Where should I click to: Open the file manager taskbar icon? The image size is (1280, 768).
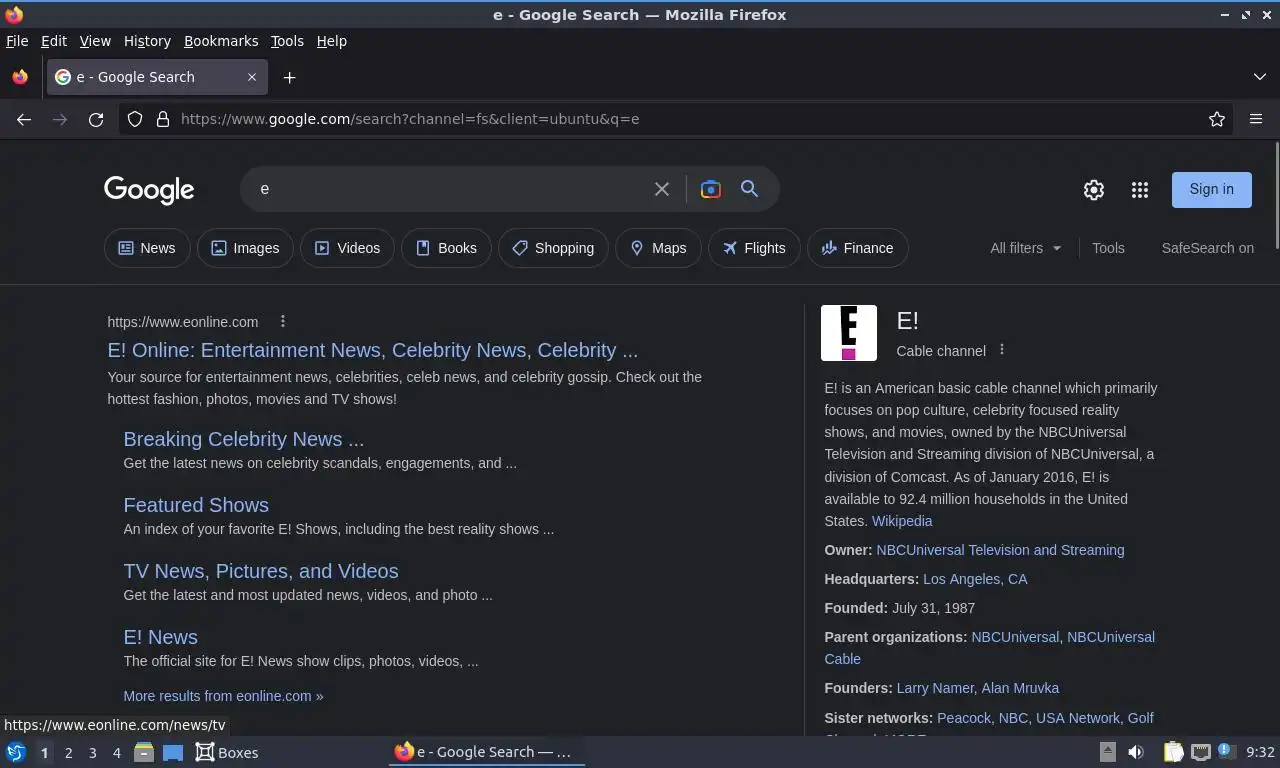144,752
